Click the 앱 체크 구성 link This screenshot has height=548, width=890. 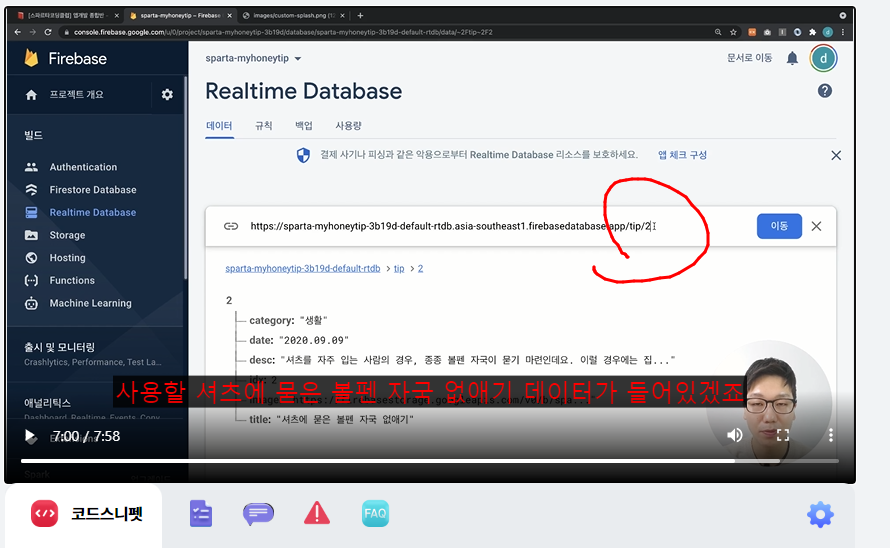pyautogui.click(x=682, y=155)
